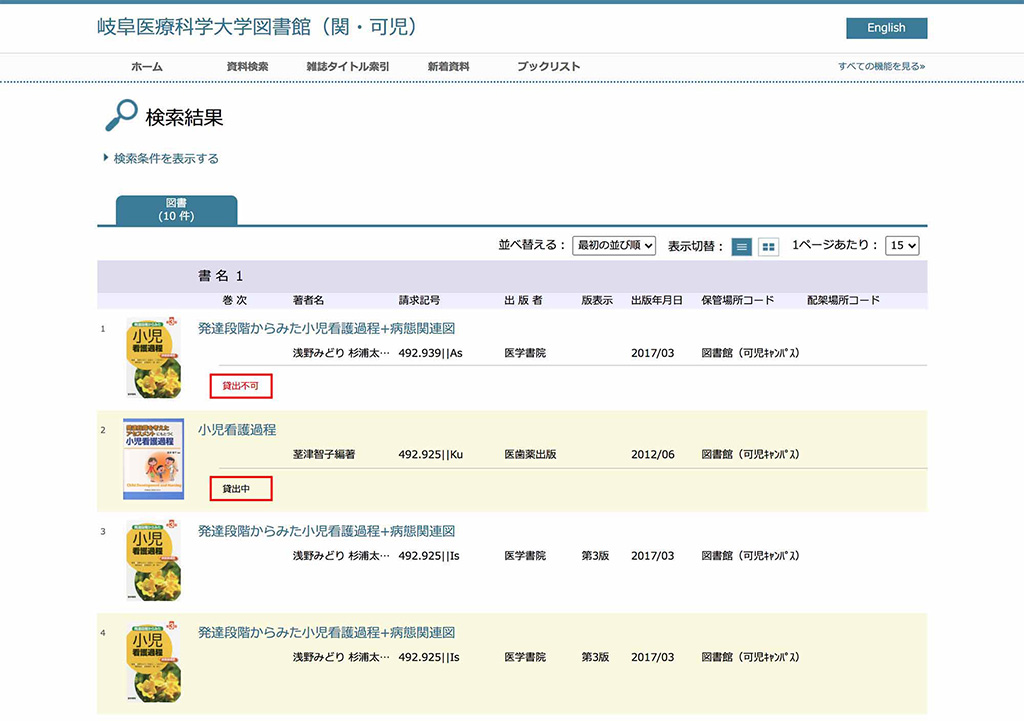Go to ホーム in navigation menu
The width and height of the screenshot is (1024, 721).
pos(146,67)
